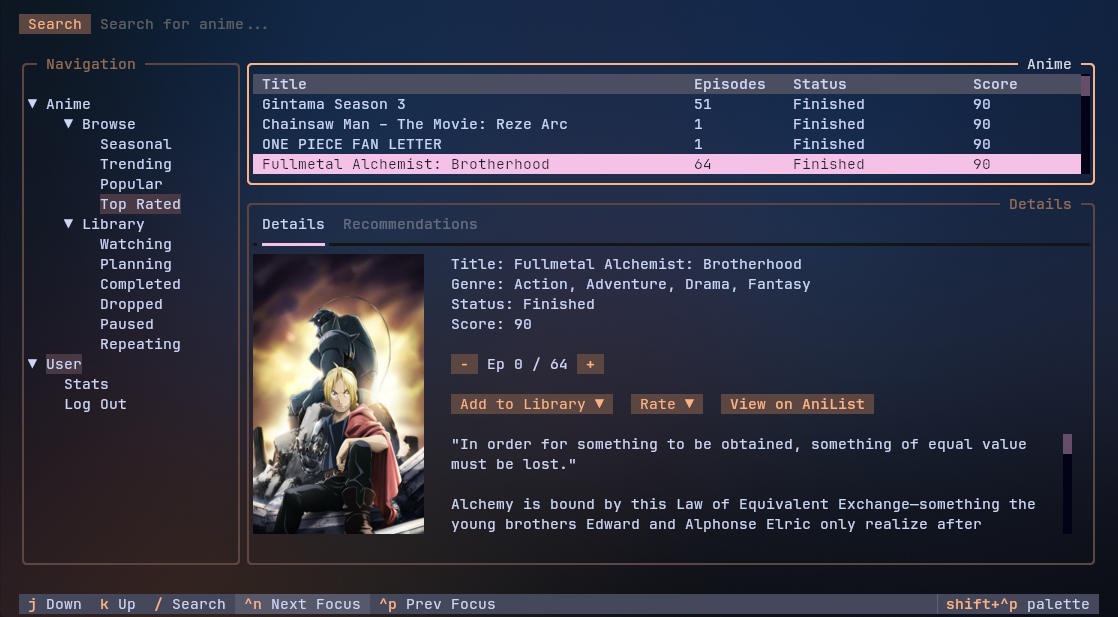Select the Library label in navigation tree

pos(113,224)
